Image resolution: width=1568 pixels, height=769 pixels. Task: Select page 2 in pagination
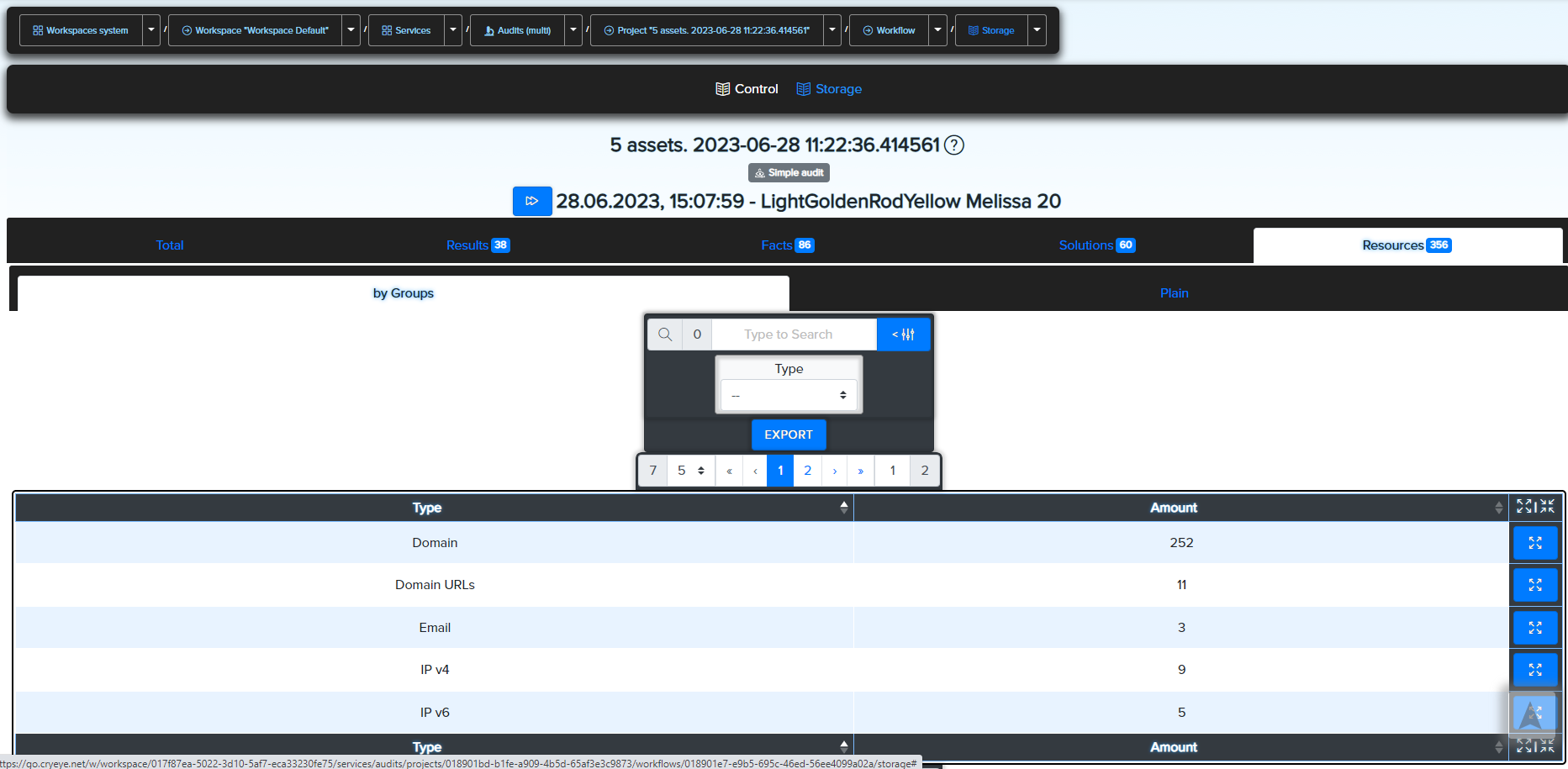[x=807, y=471]
